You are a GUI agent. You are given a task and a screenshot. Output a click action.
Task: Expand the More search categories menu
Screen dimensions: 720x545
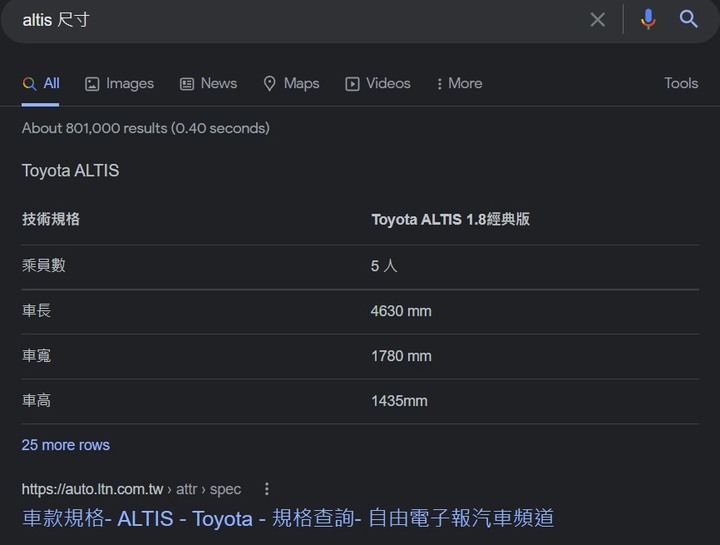(x=459, y=84)
